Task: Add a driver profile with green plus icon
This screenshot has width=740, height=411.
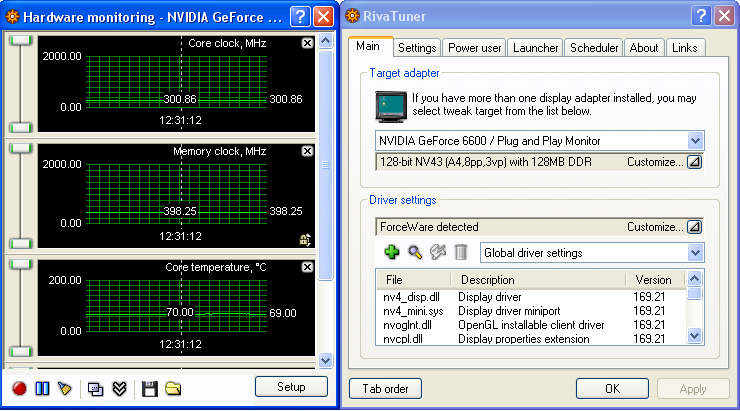Action: point(392,252)
